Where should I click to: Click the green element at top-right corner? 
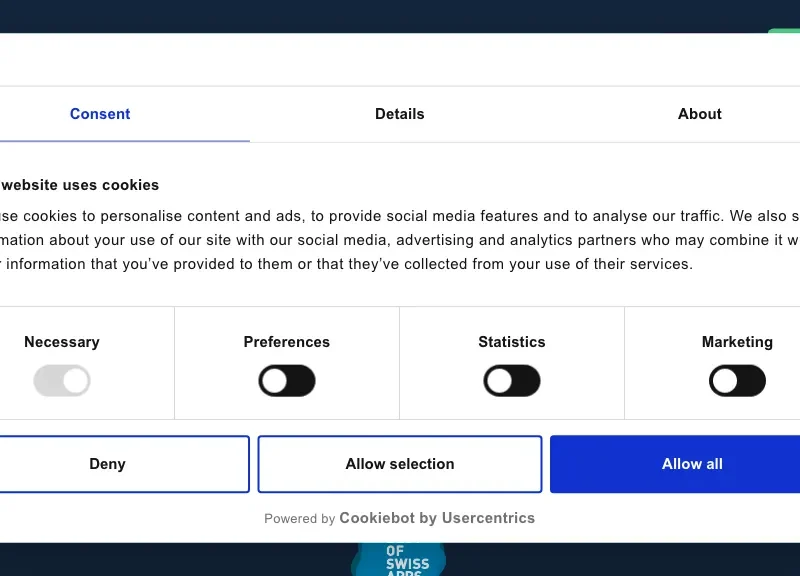coord(784,31)
